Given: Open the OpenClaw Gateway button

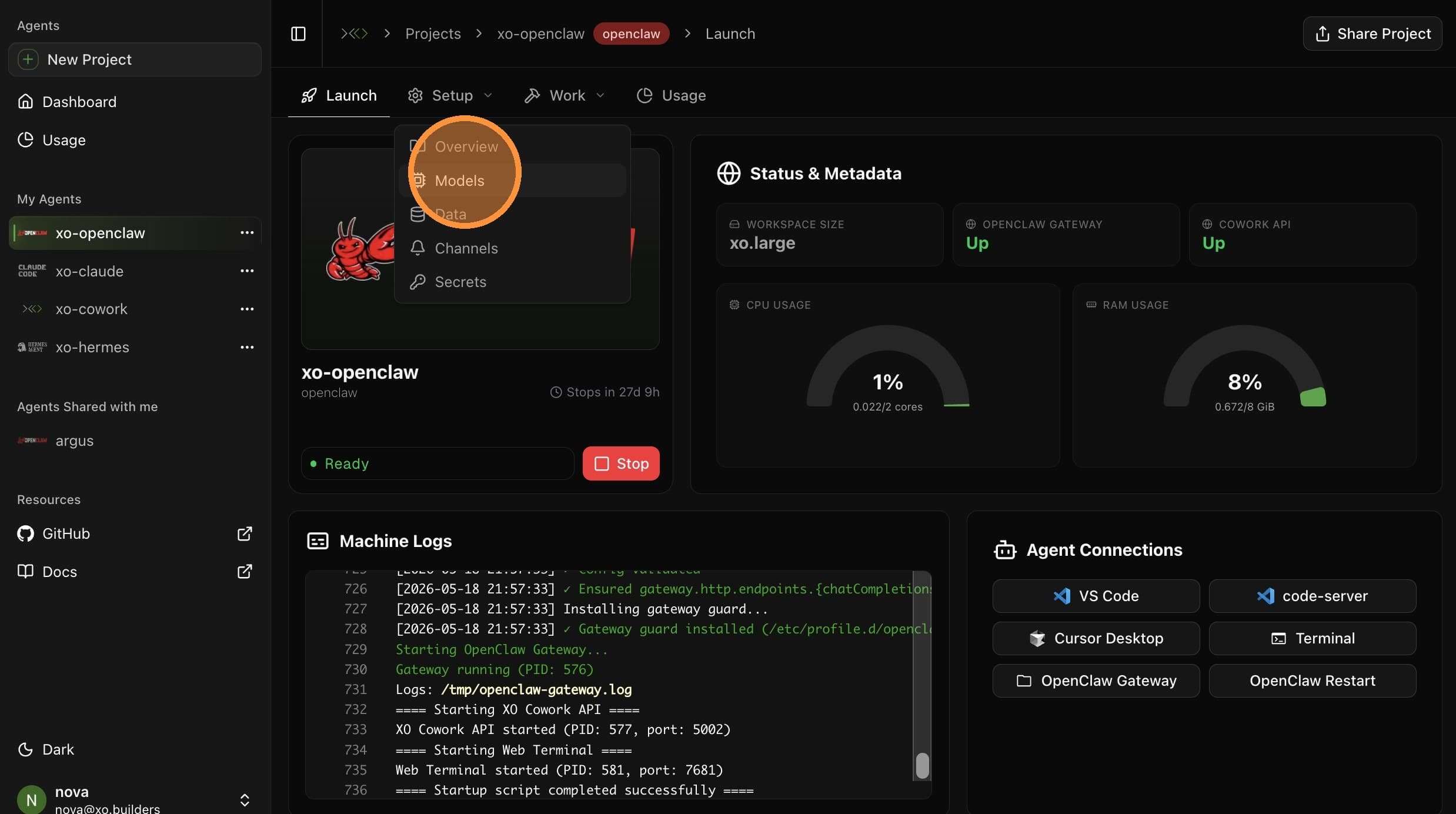Looking at the screenshot, I should coord(1096,680).
